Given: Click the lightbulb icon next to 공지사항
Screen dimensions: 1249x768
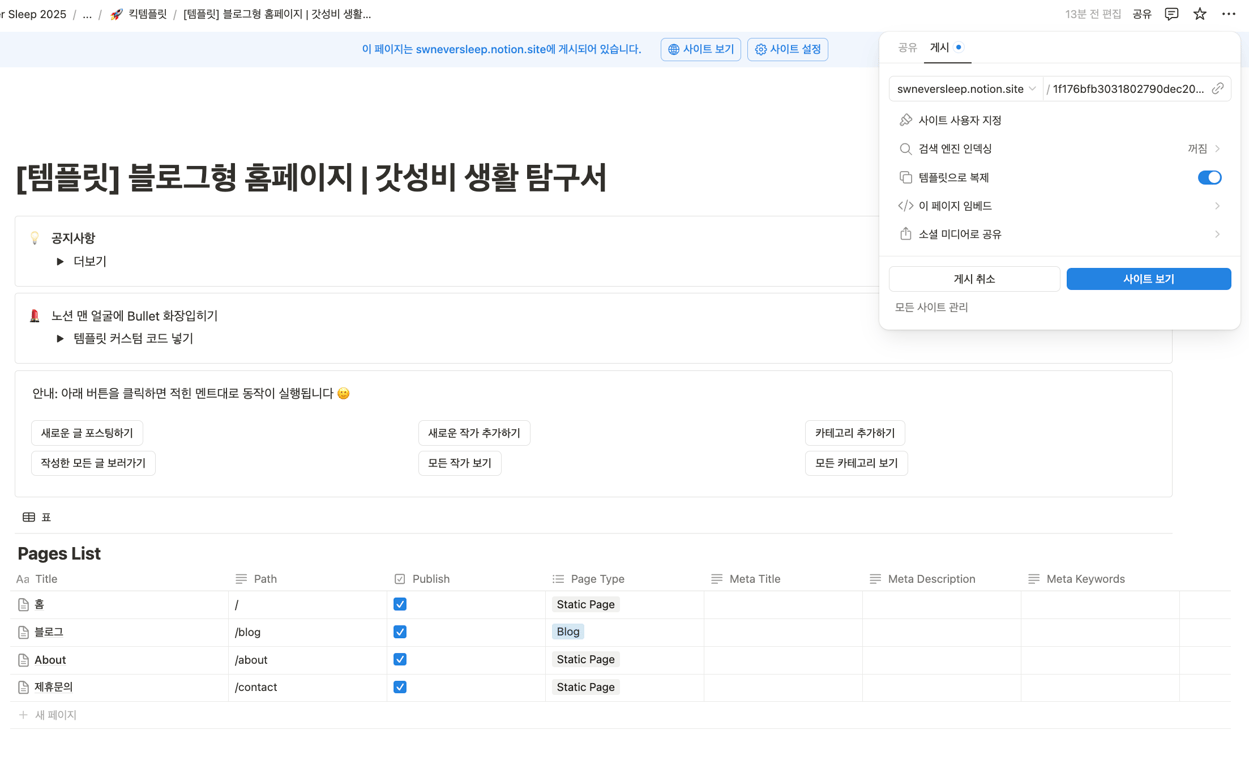Looking at the screenshot, I should point(35,238).
